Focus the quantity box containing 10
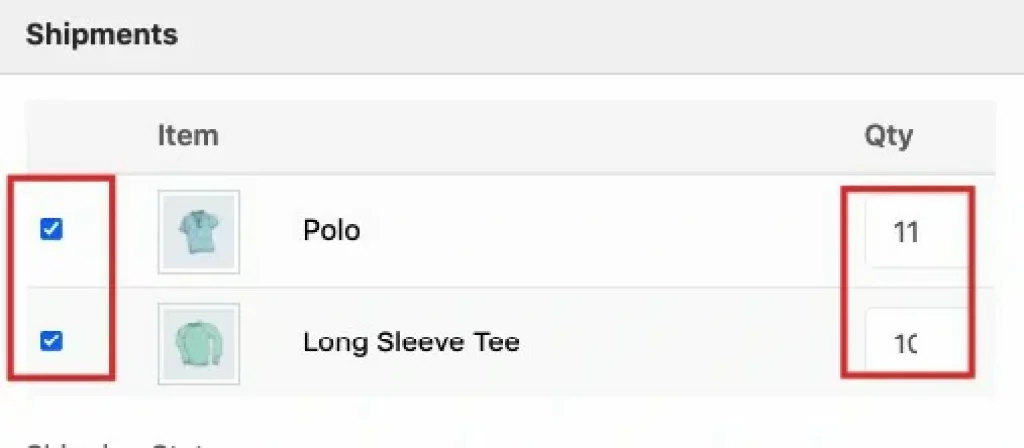The height and width of the screenshot is (448, 1024). 917,341
